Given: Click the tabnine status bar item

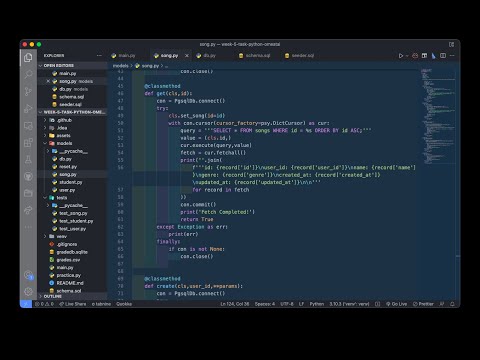Looking at the screenshot, I should 102,304.
